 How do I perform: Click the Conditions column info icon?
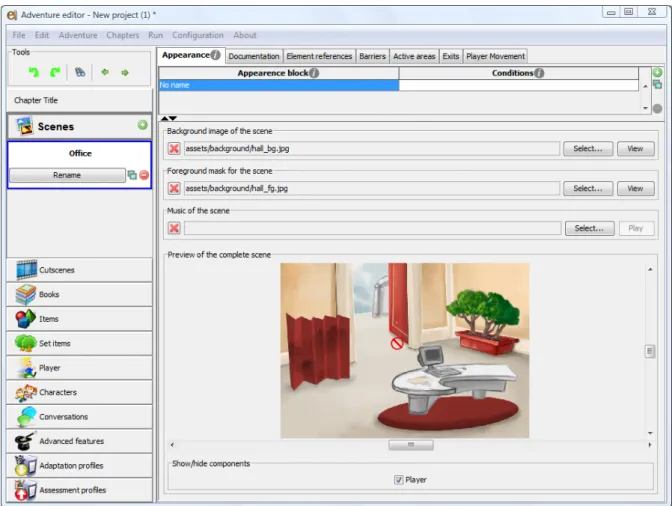tap(539, 73)
